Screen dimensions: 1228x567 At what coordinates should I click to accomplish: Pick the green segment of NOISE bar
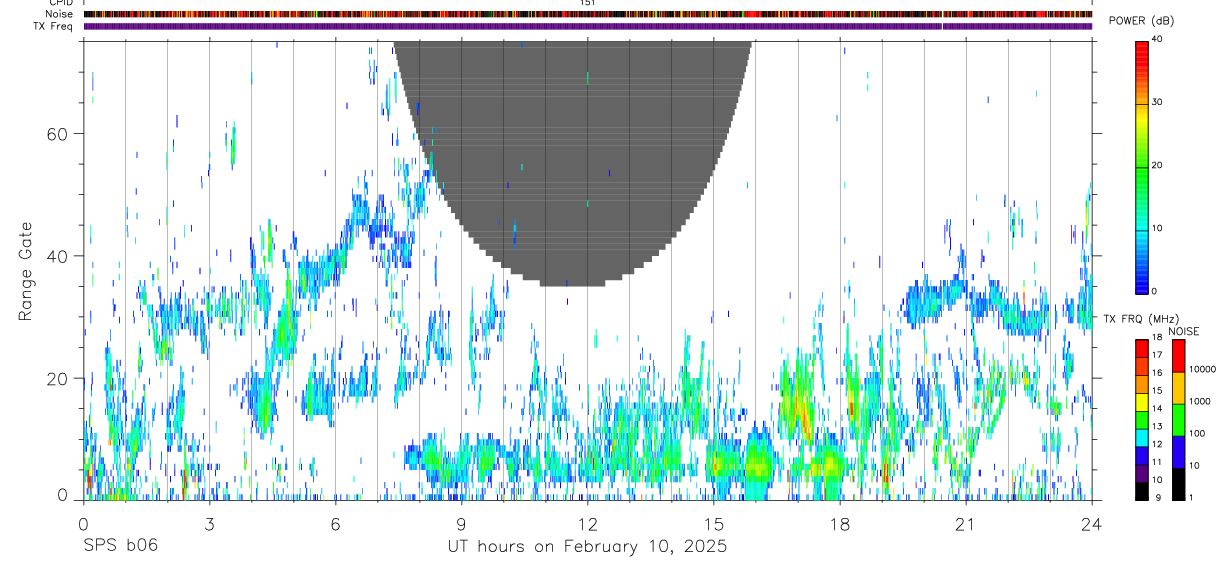pyautogui.click(x=1178, y=420)
